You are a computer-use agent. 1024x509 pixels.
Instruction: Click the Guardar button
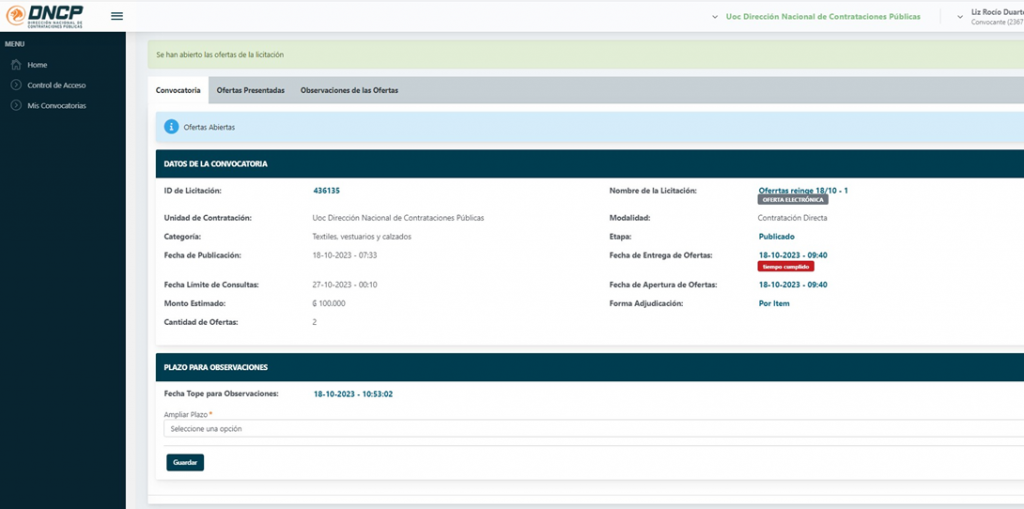(x=185, y=462)
